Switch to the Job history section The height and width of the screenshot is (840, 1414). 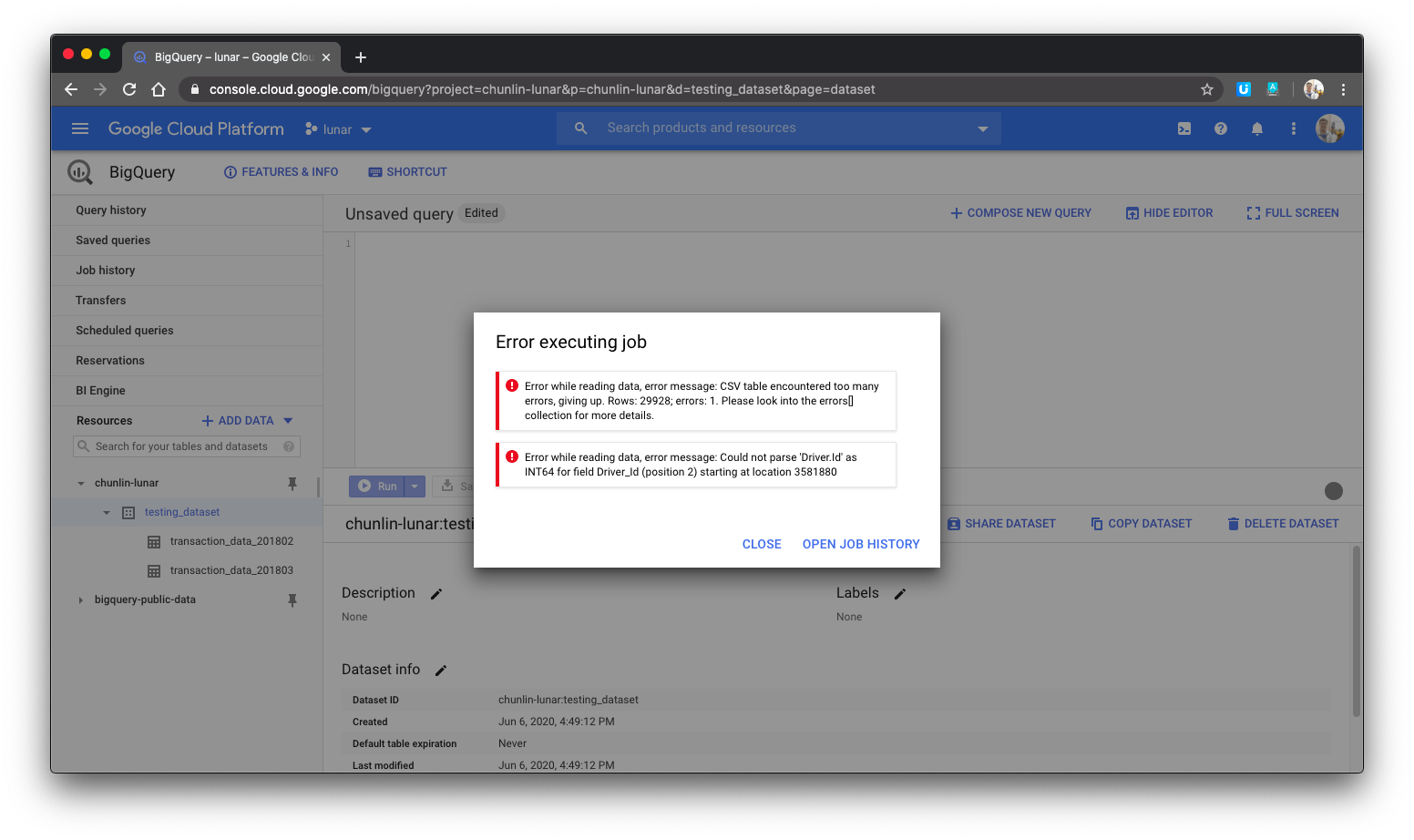[105, 270]
